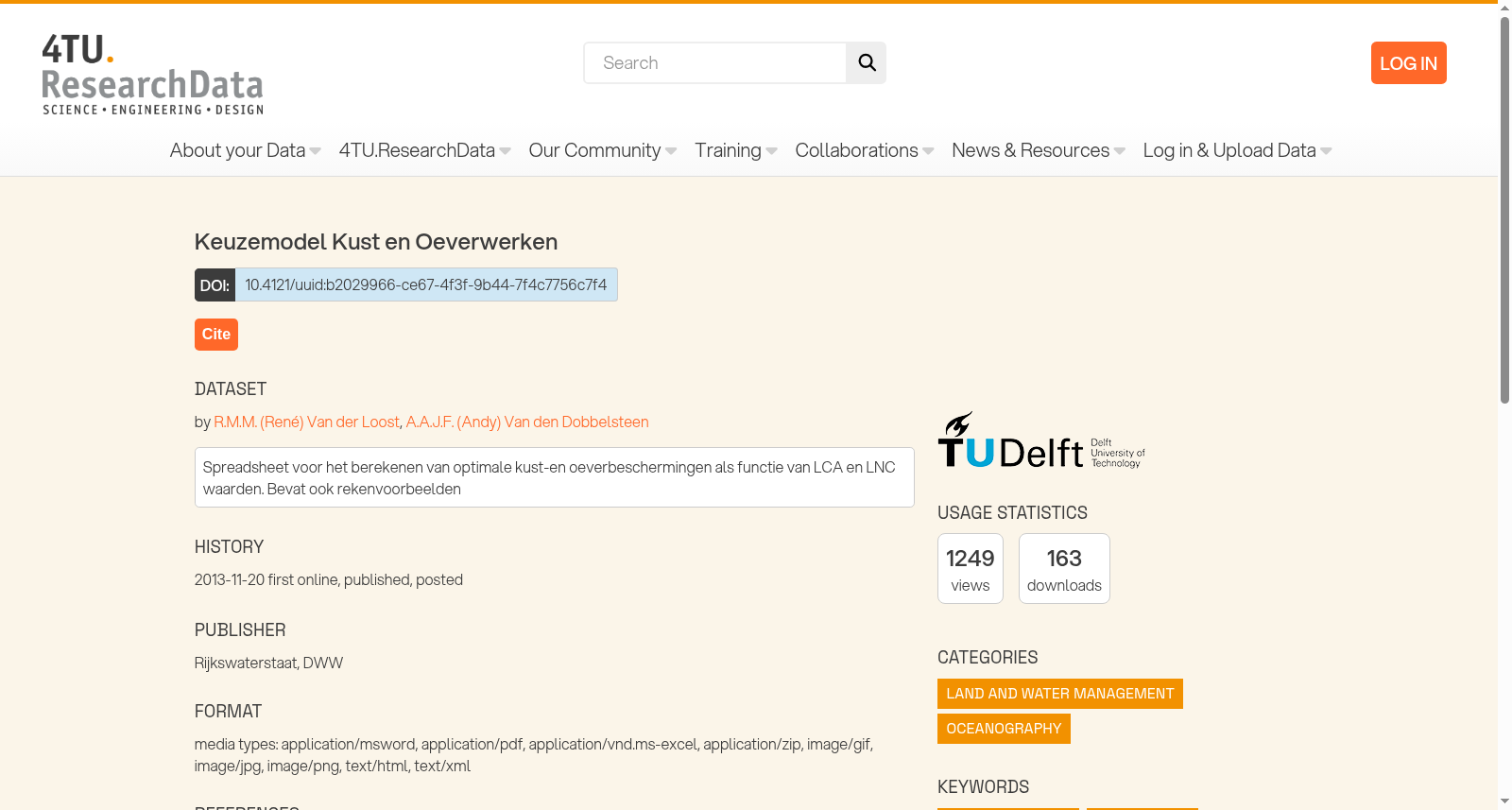Open the News & Resources dropdown

point(1038,150)
